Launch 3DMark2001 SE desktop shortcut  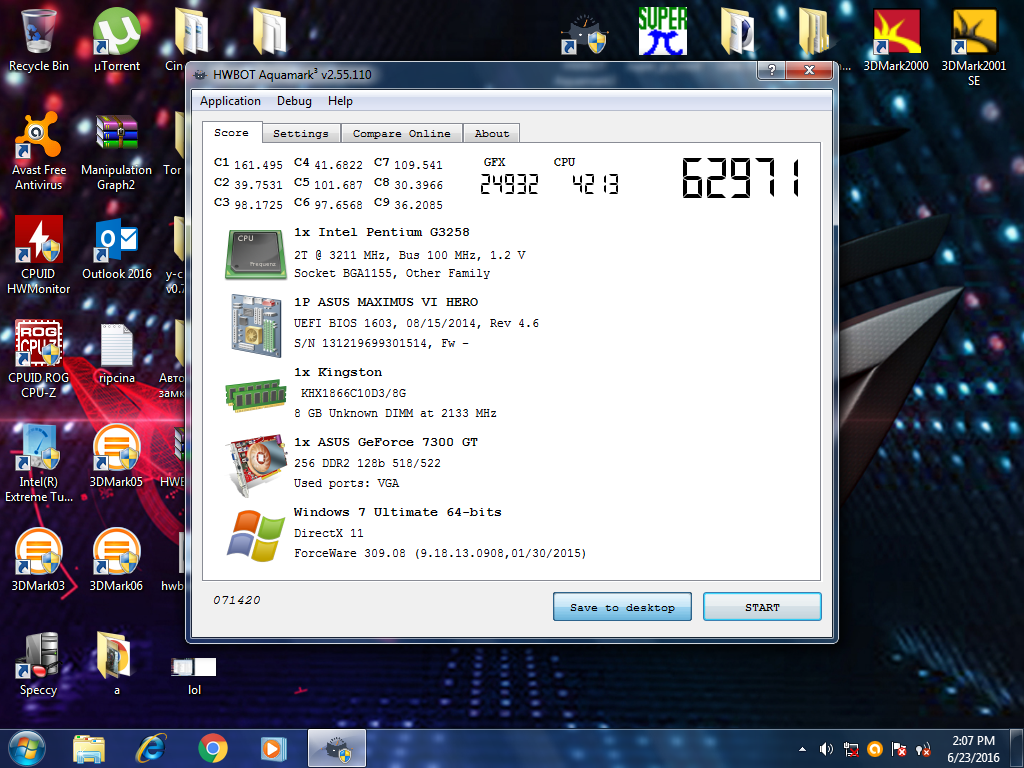coord(974,47)
